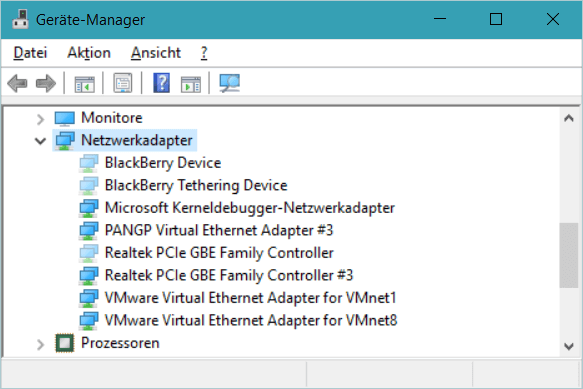583x389 pixels.
Task: Select VMware Virtual Ethernet Adapter for VMnet8
Action: (x=251, y=320)
